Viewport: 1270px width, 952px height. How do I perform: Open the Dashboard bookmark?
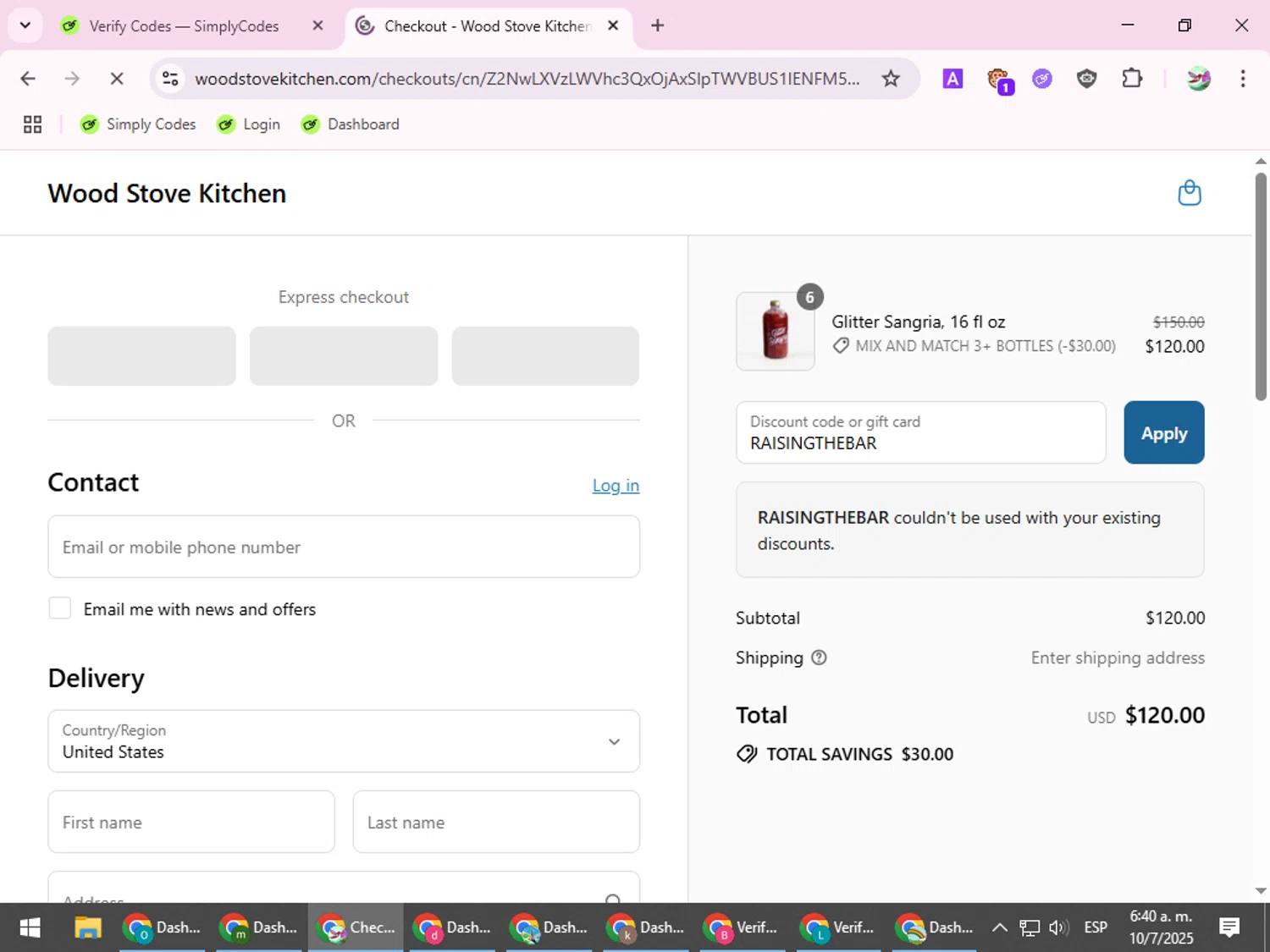351,124
